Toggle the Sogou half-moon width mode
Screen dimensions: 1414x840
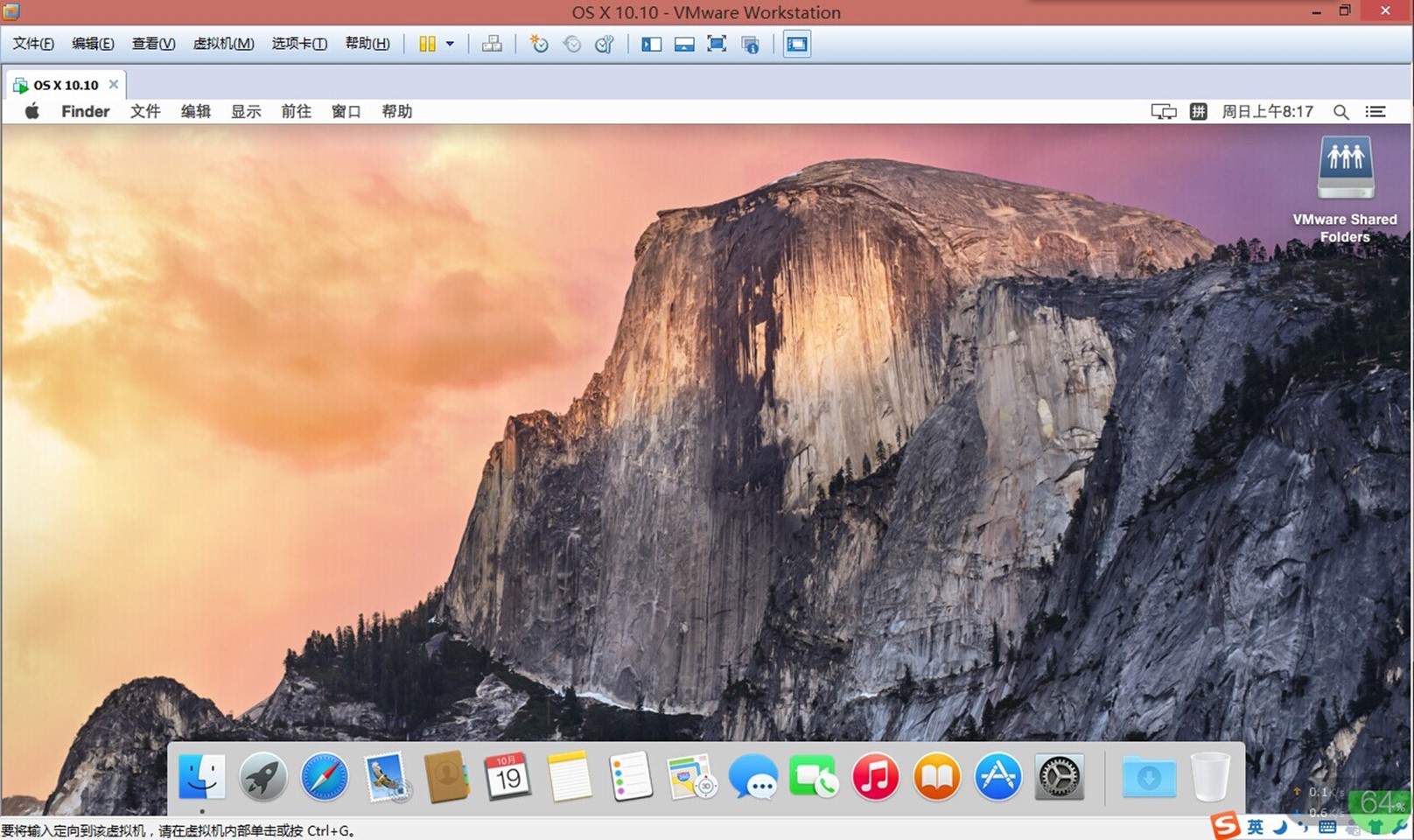coord(1280,827)
